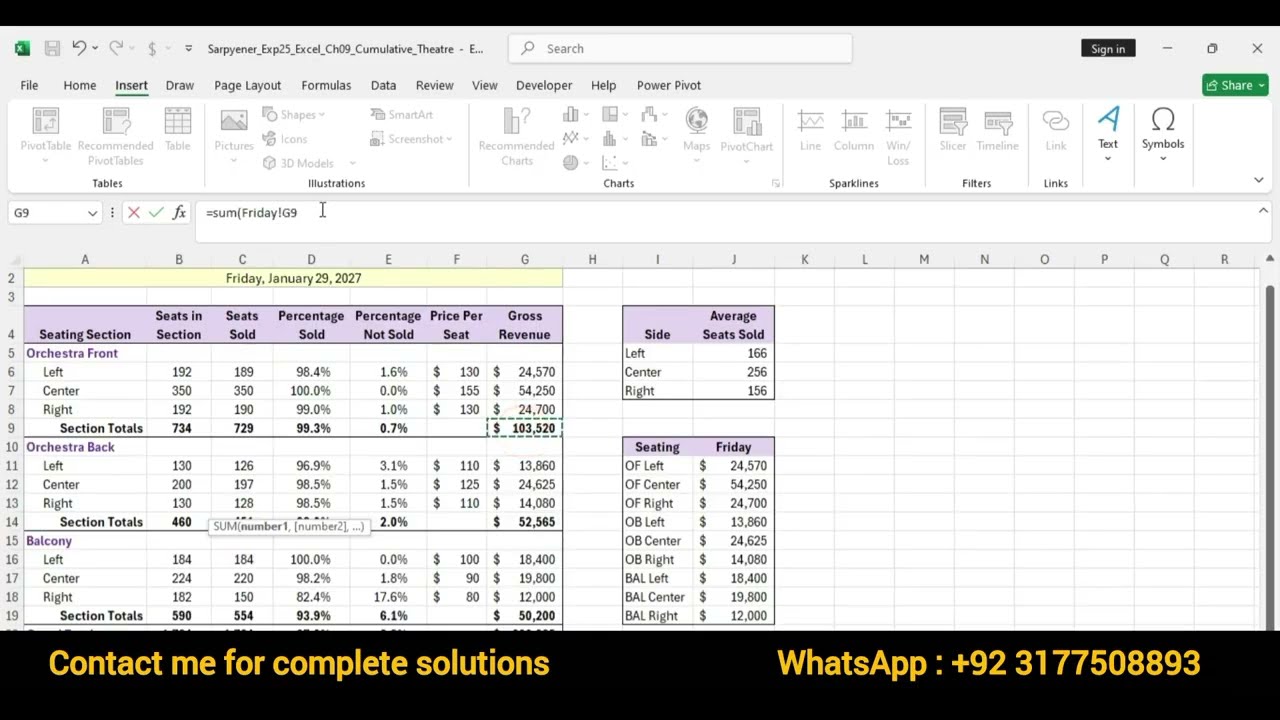Viewport: 1280px width, 720px height.
Task: Add a Column sparkline
Action: pyautogui.click(x=854, y=130)
